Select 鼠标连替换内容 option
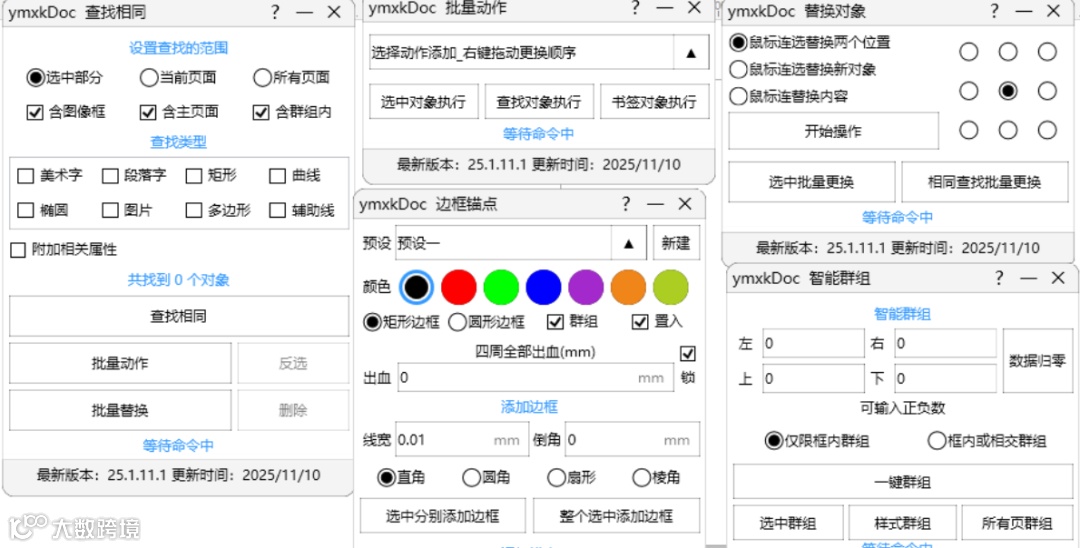Viewport: 1080px width, 548px height. click(789, 96)
